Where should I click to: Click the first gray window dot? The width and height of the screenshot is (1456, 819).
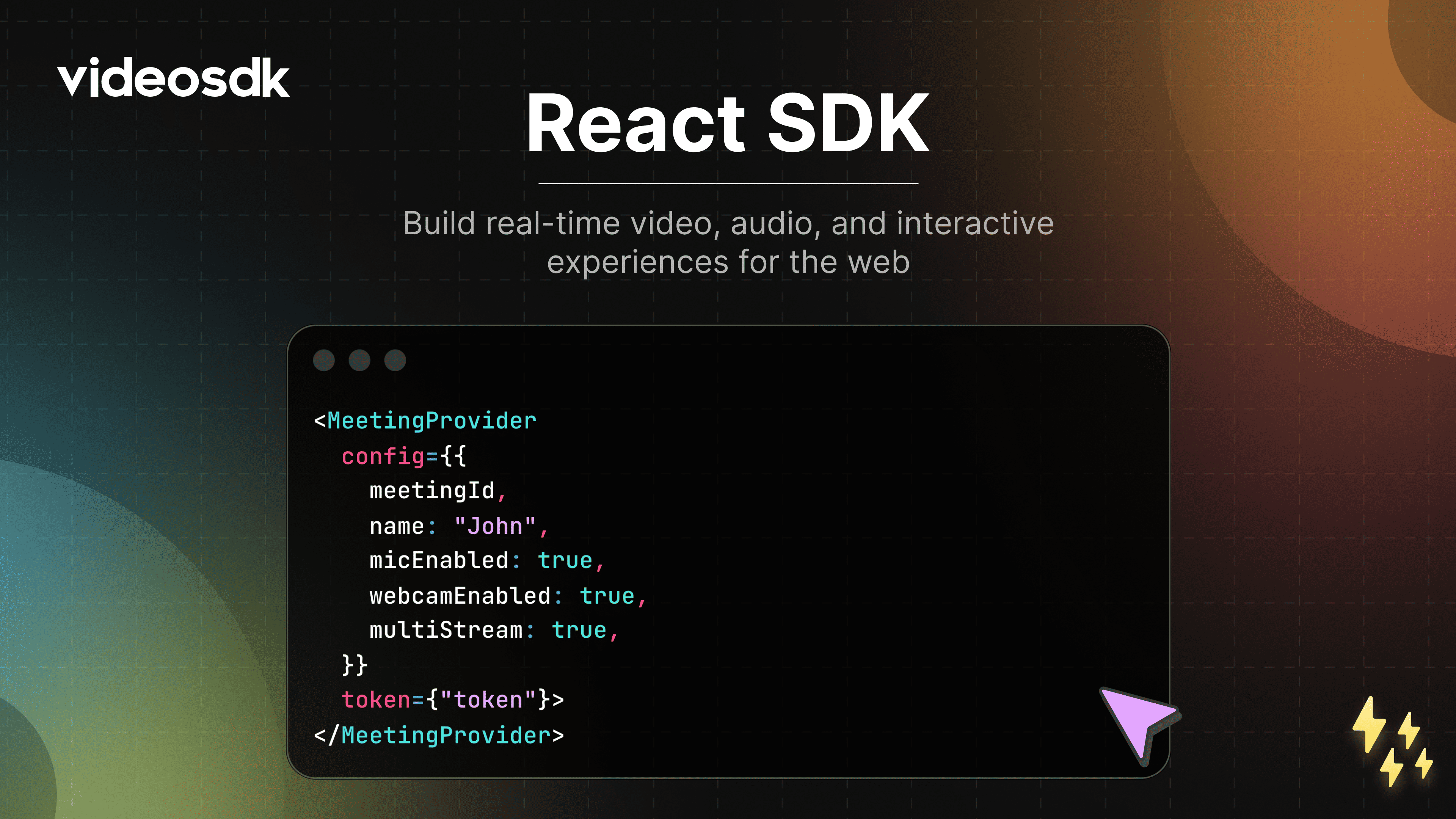[x=324, y=360]
